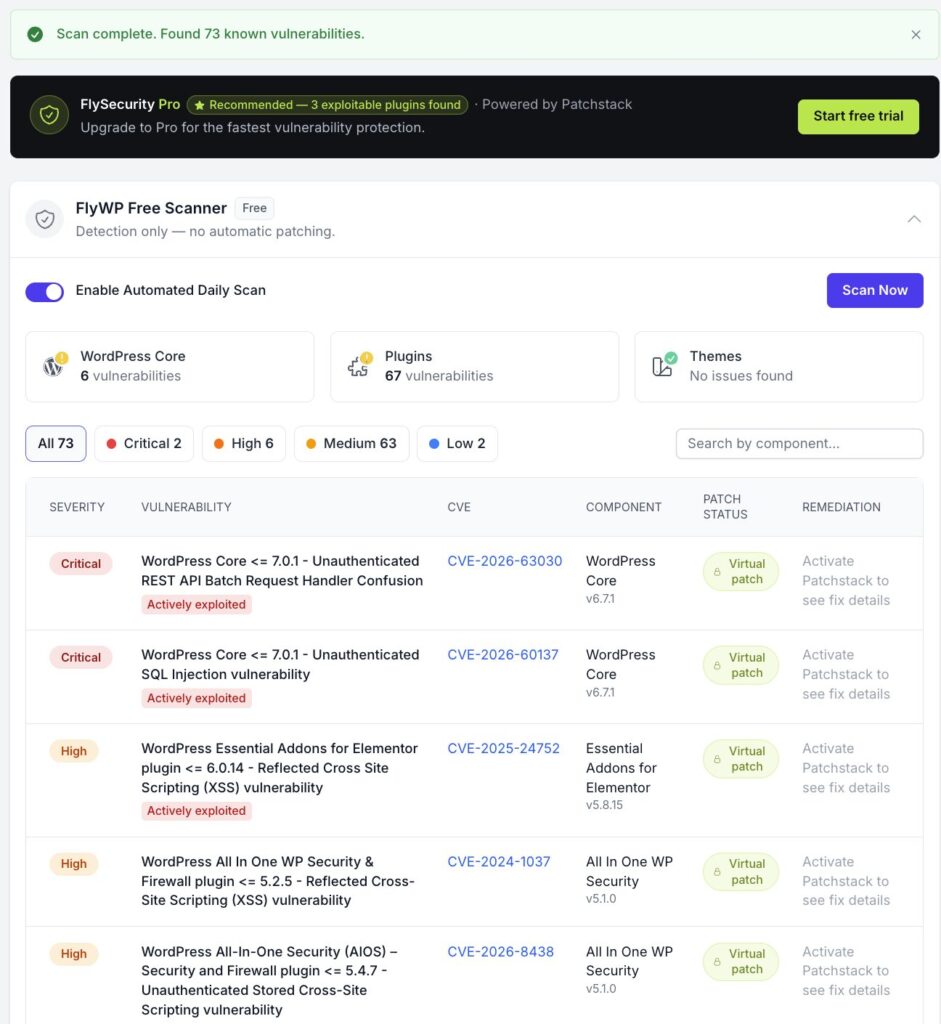Click Critical badge on REST API Batch row
The height and width of the screenshot is (1024, 941).
pyautogui.click(x=80, y=564)
